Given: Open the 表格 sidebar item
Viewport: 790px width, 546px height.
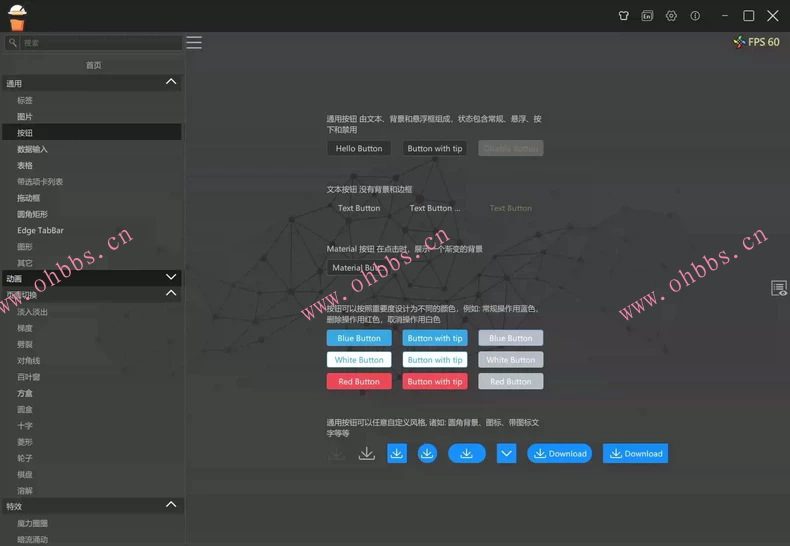Looking at the screenshot, I should coord(92,165).
